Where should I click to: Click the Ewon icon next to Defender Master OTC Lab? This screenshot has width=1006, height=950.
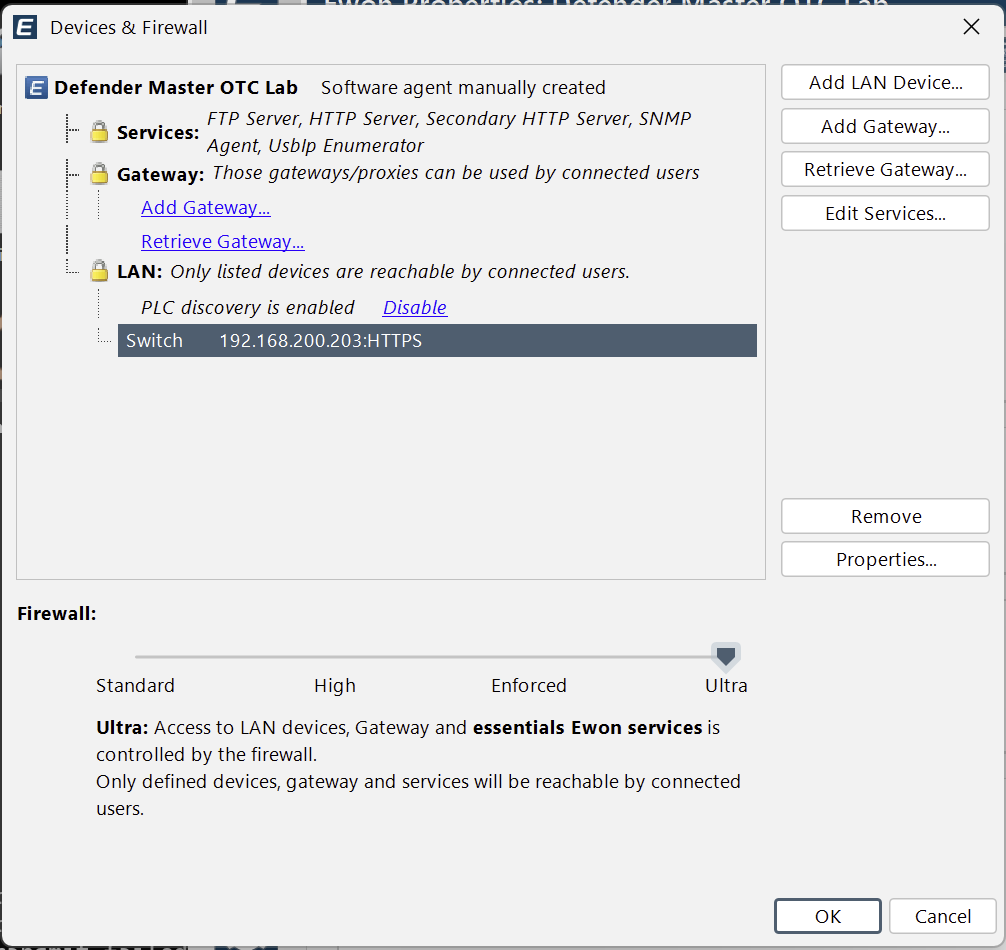[x=36, y=87]
